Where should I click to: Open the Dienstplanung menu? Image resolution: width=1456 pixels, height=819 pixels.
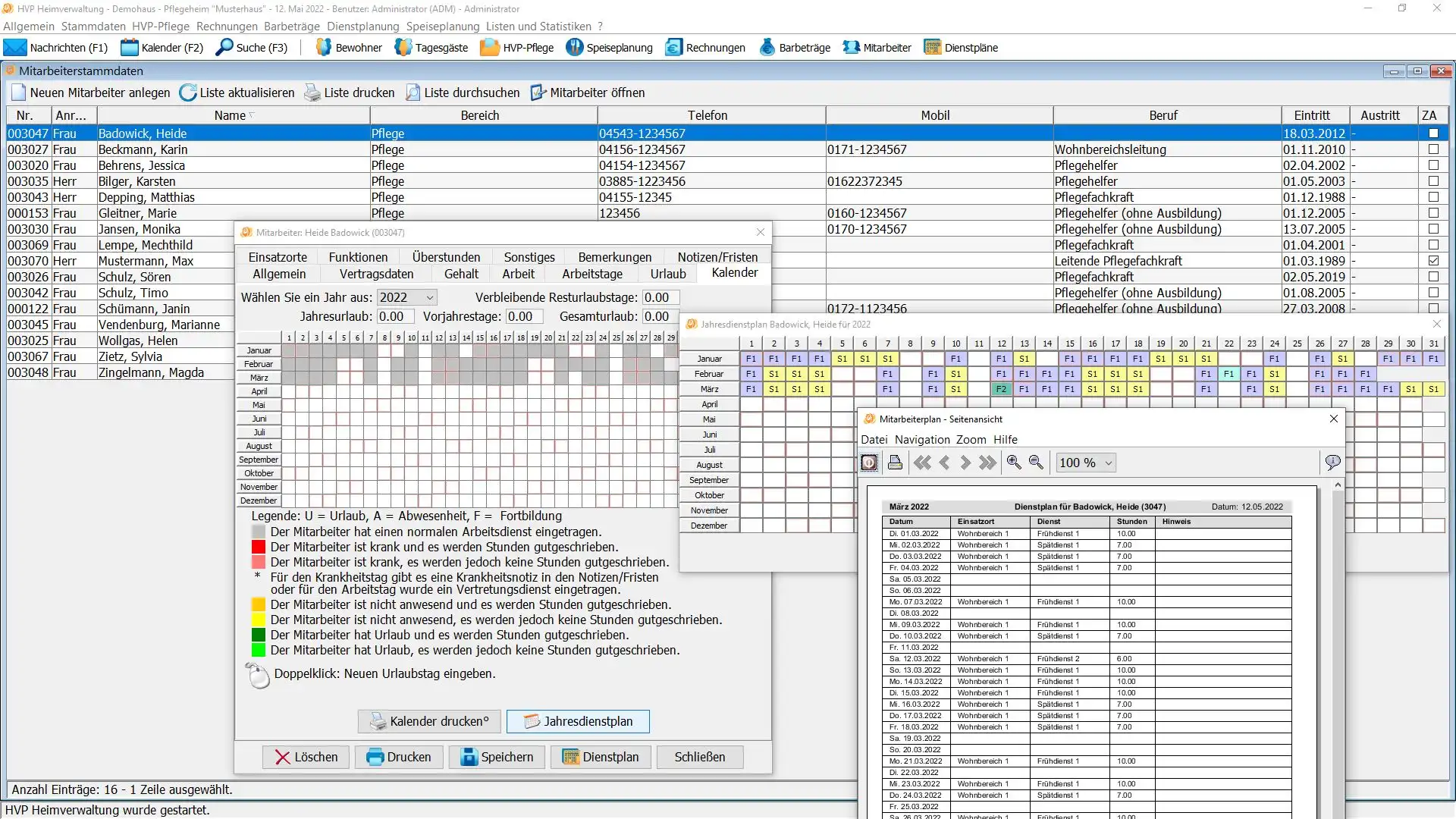pos(362,26)
